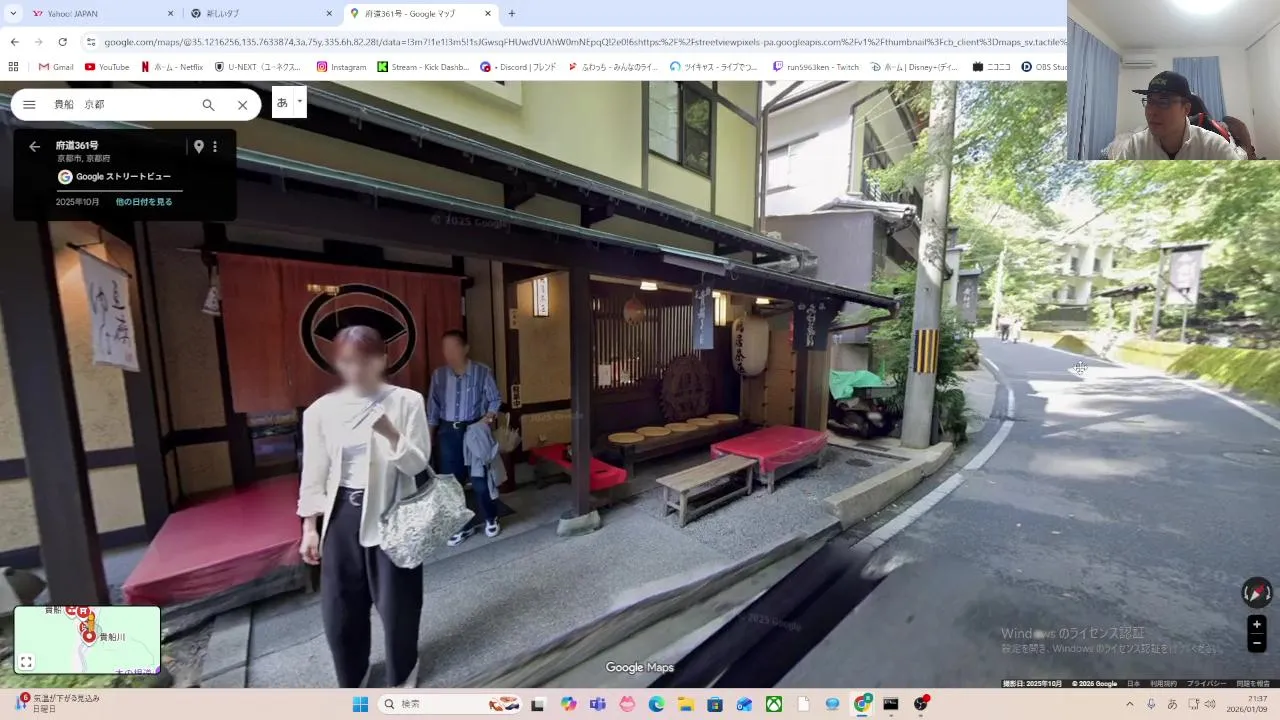Open the Disney+ bookmark
1280x720 pixels.
point(915,67)
